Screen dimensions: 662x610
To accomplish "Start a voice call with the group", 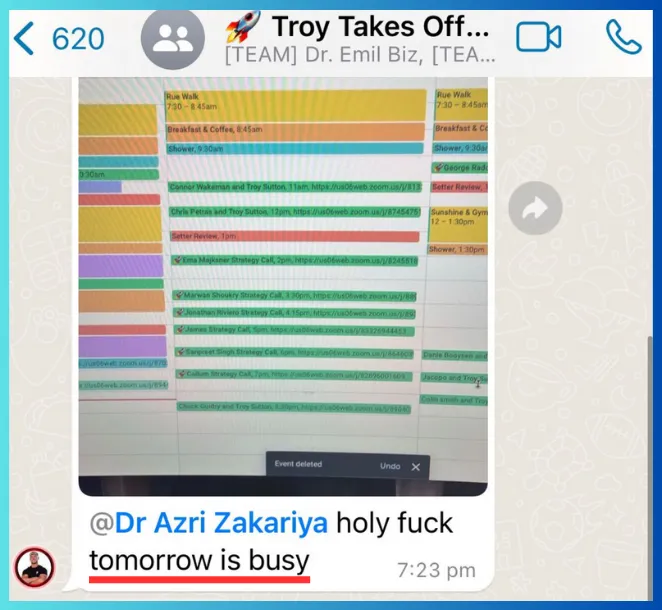I will coord(624,37).
